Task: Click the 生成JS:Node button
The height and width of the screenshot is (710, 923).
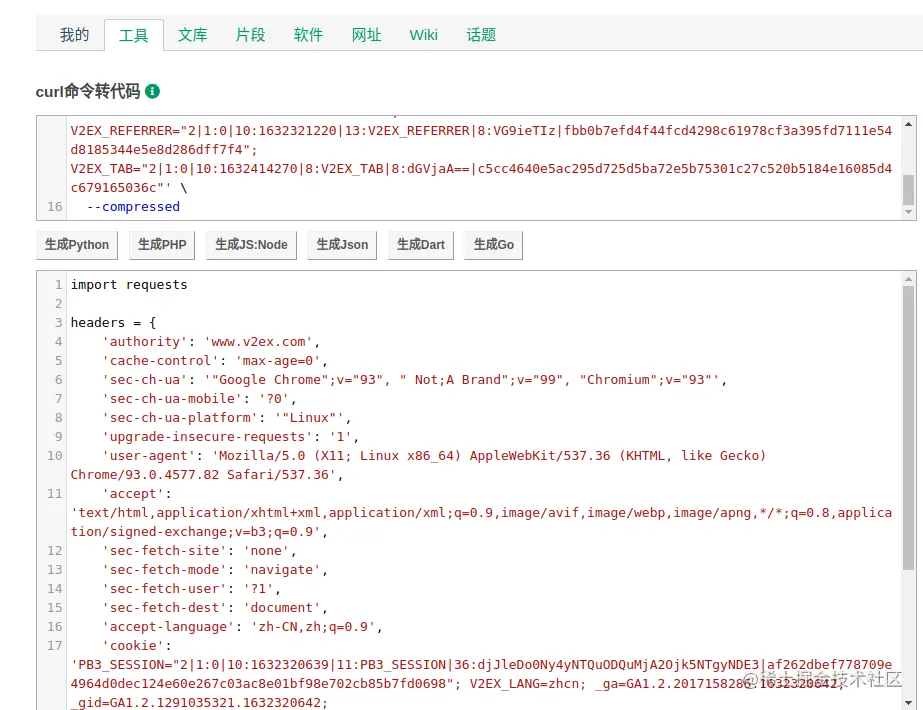Action: (251, 245)
